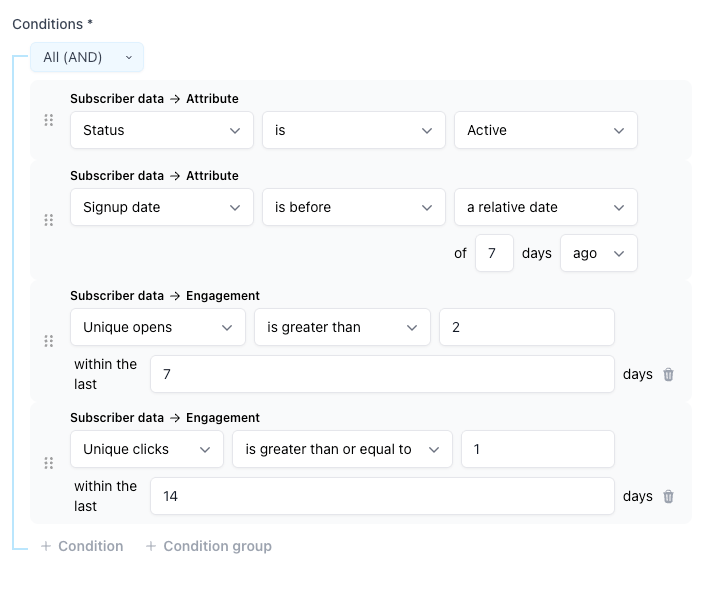Open the Status attribute dropdown
The width and height of the screenshot is (706, 594).
coord(161,130)
